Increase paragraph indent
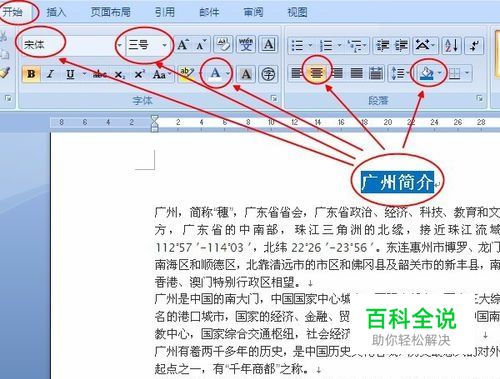 coord(402,45)
